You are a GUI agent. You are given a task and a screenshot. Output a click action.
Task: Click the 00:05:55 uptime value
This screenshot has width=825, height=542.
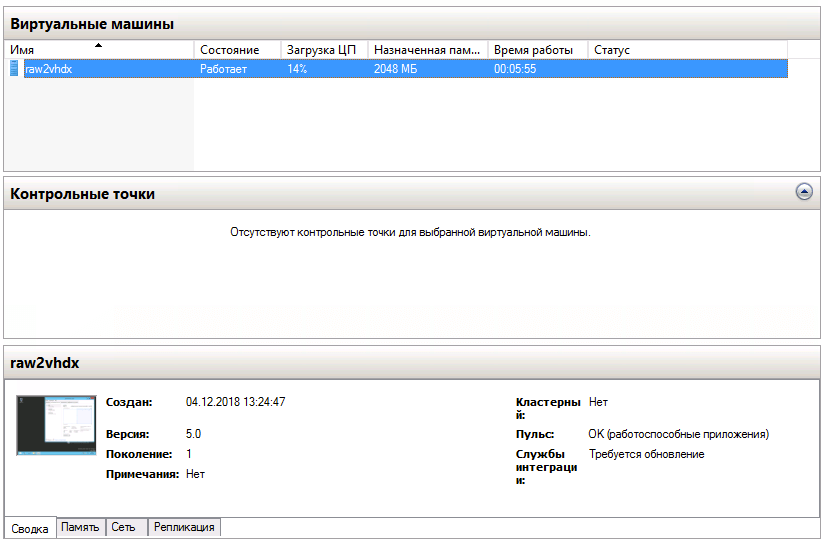point(515,69)
